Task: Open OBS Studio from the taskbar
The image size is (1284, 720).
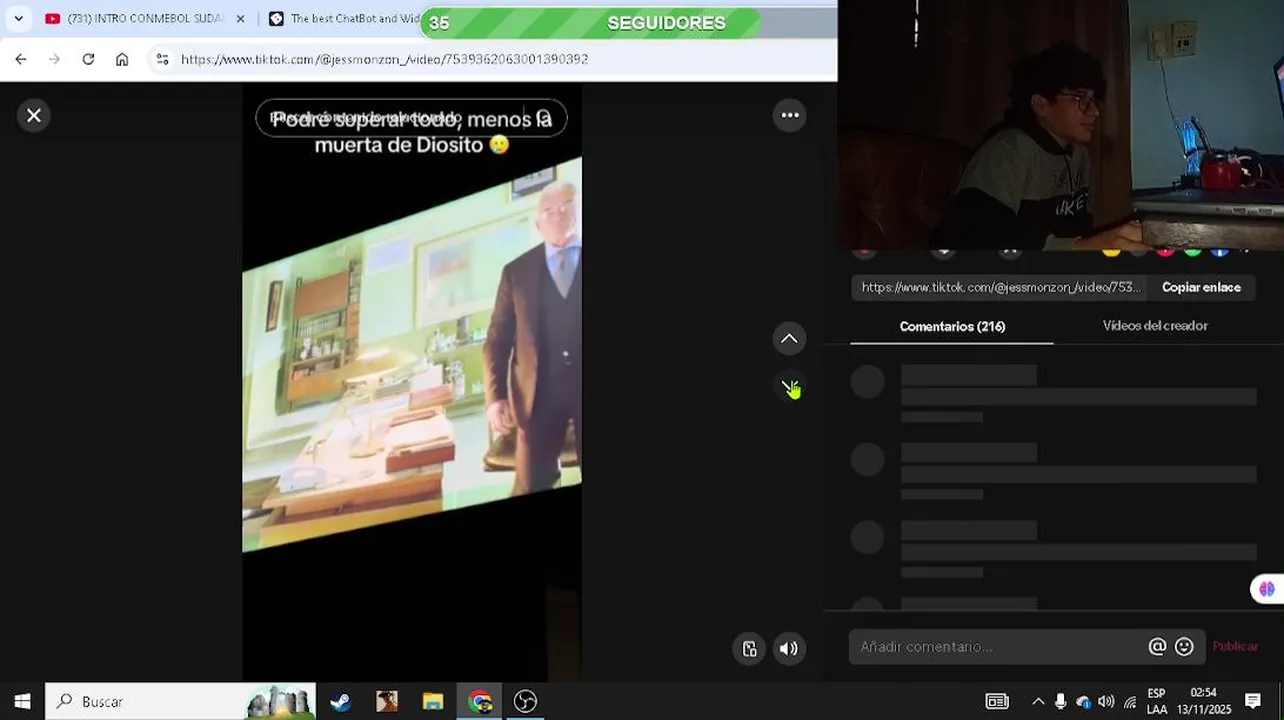Action: (x=526, y=701)
